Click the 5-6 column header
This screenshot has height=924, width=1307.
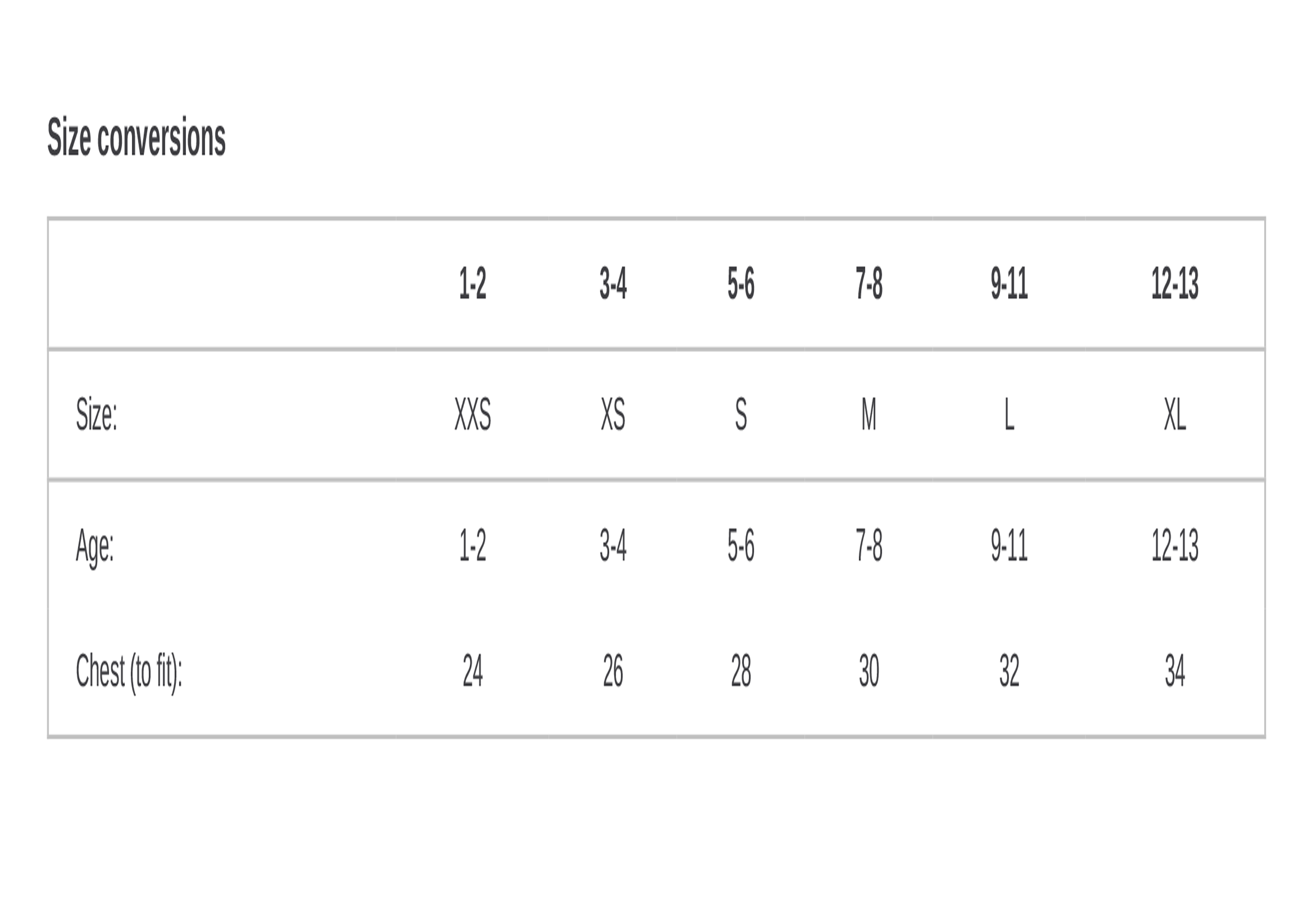[741, 283]
